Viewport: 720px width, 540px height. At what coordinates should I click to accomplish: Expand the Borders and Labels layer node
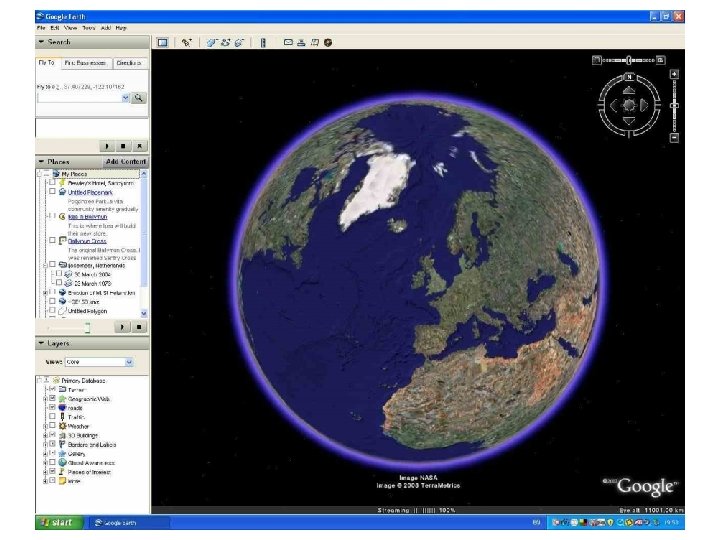pos(45,444)
